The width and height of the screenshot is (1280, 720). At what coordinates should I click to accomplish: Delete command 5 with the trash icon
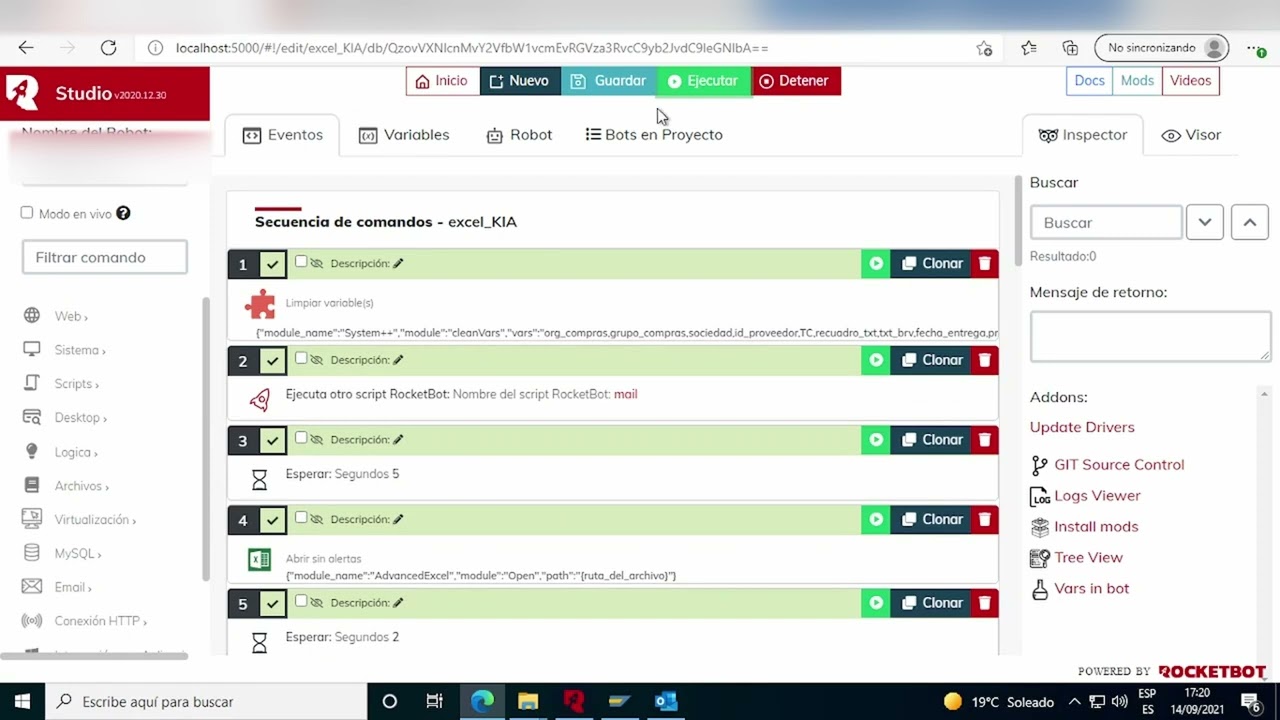pos(985,603)
